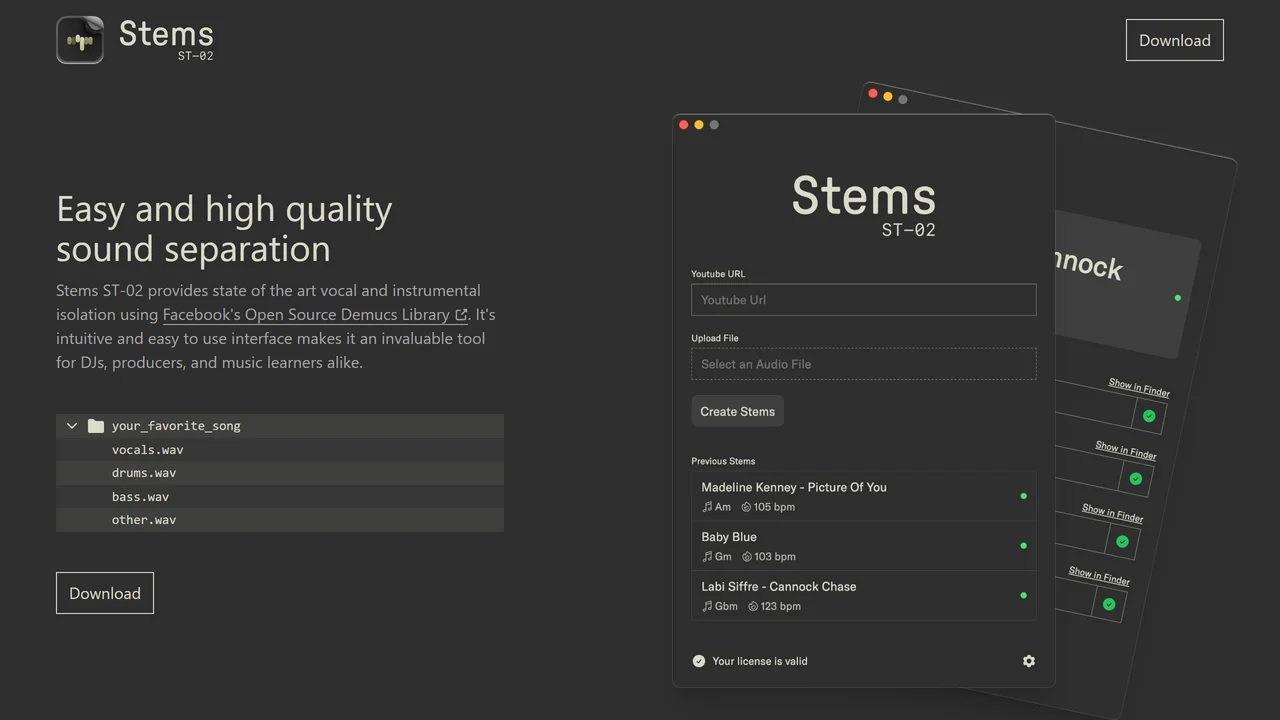Click the Stems app logo icon

(80, 40)
